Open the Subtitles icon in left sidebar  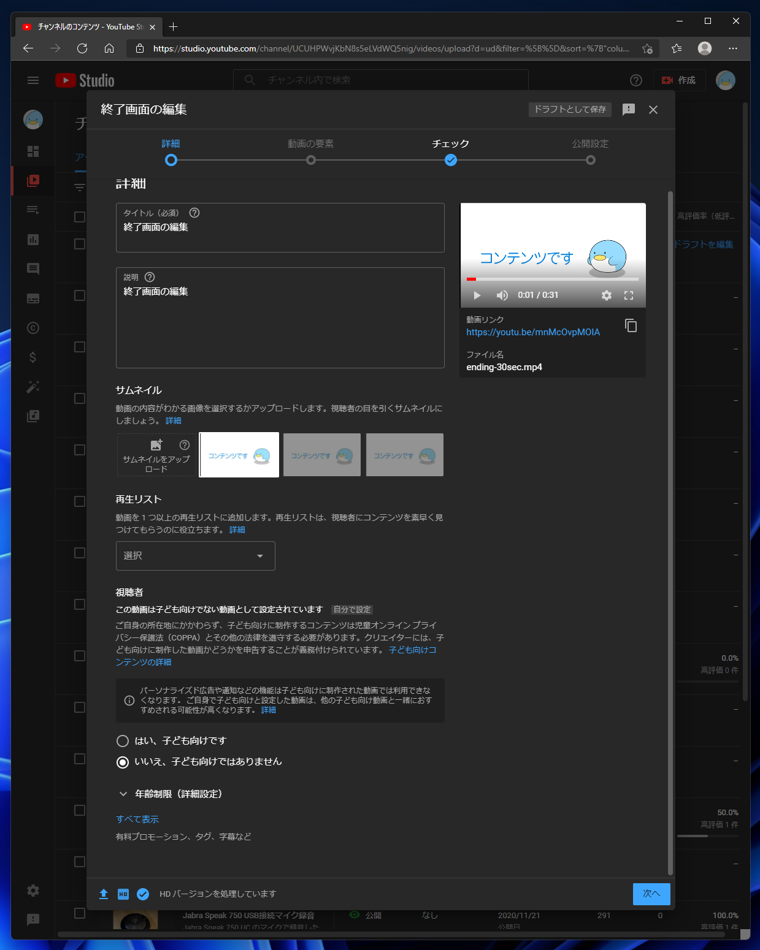(x=33, y=298)
